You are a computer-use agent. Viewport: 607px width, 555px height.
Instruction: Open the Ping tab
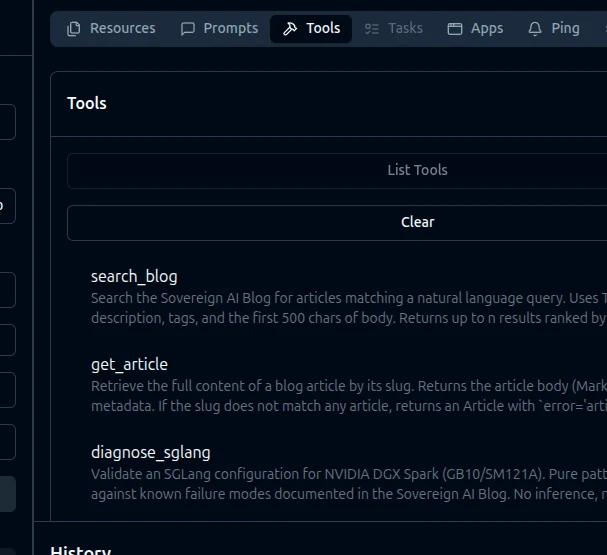[554, 29]
